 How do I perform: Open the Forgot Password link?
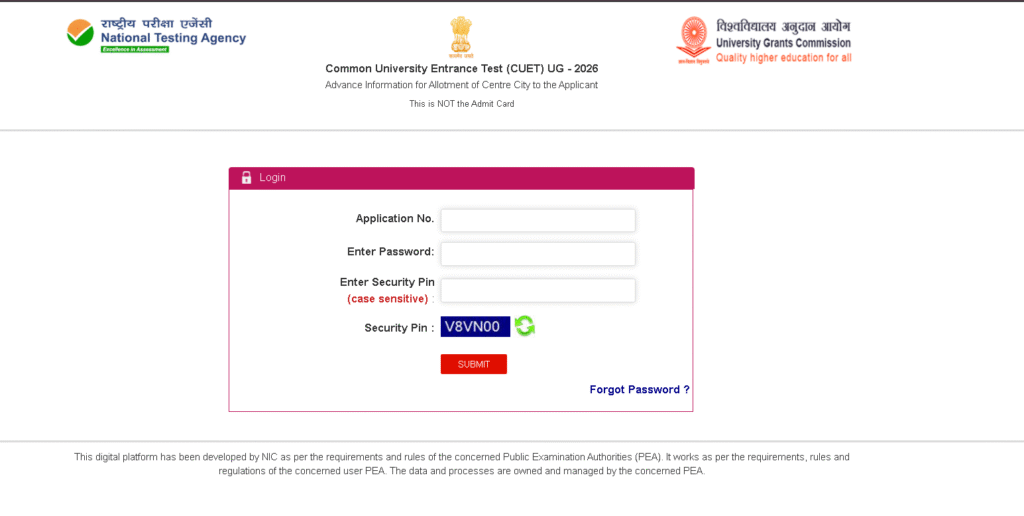(x=639, y=390)
